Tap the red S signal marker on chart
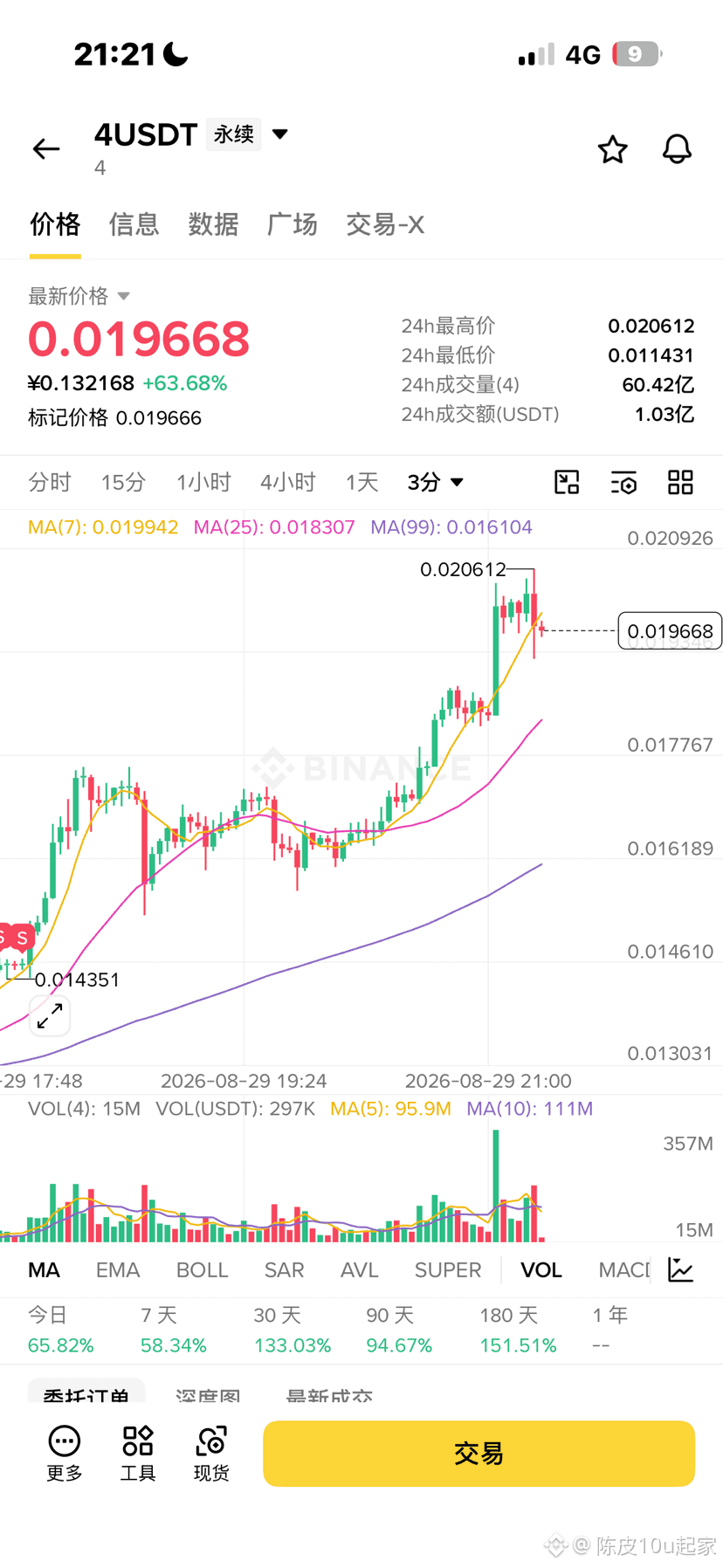Viewport: 723px width, 1568px height. point(22,939)
